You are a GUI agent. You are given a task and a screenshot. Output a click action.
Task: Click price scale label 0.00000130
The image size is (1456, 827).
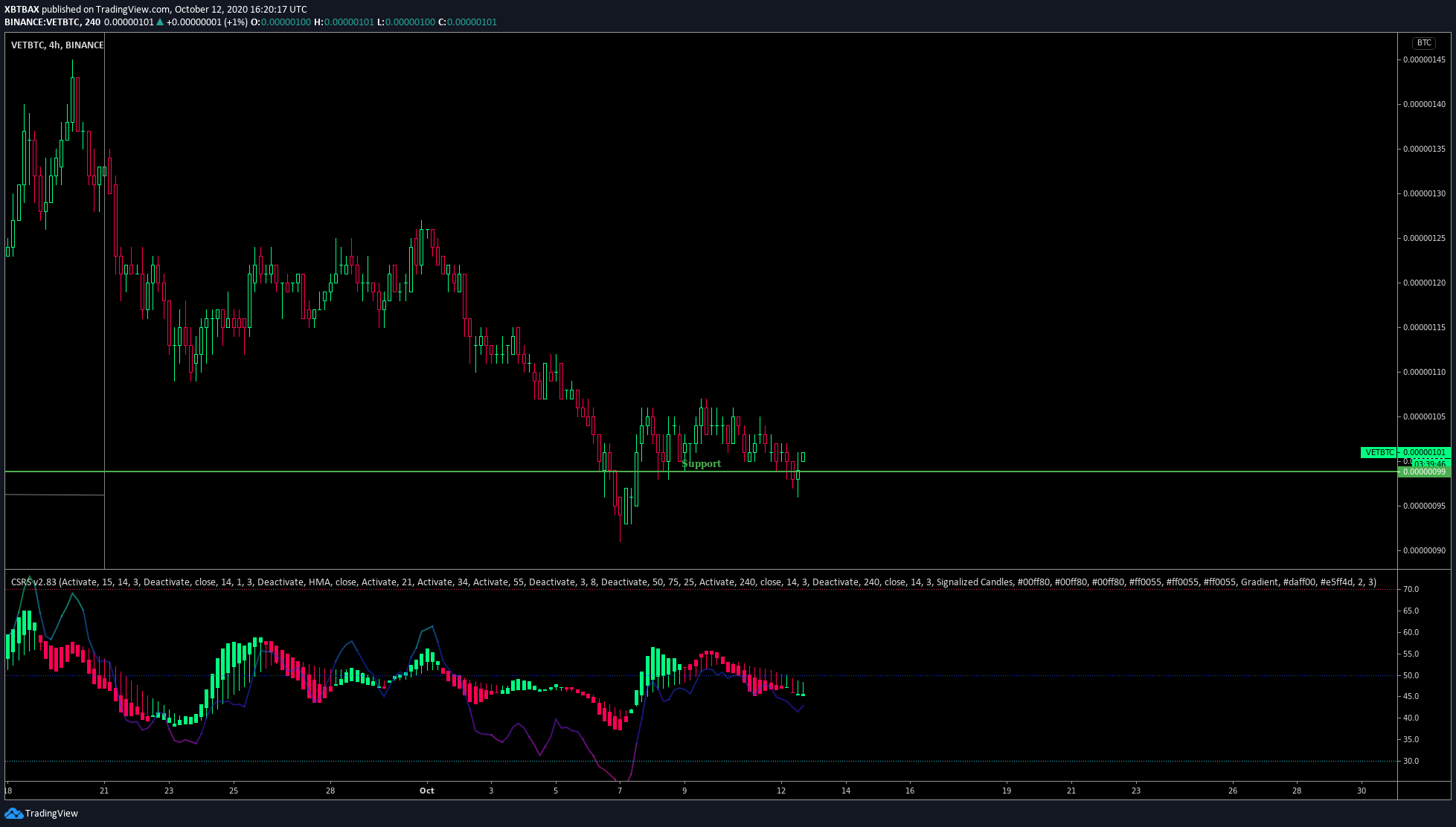click(x=1424, y=193)
